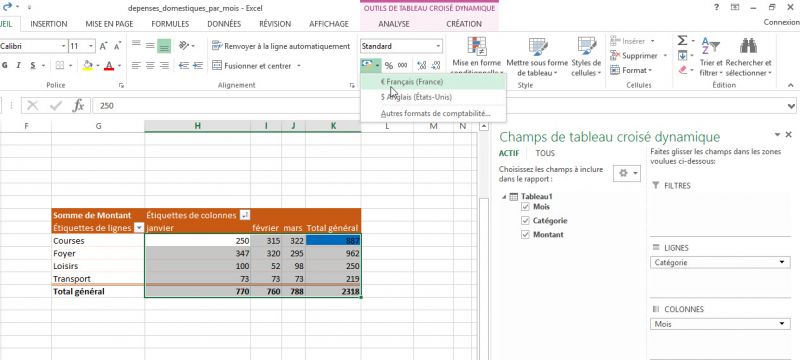Open Trier et filtrer

point(711,57)
